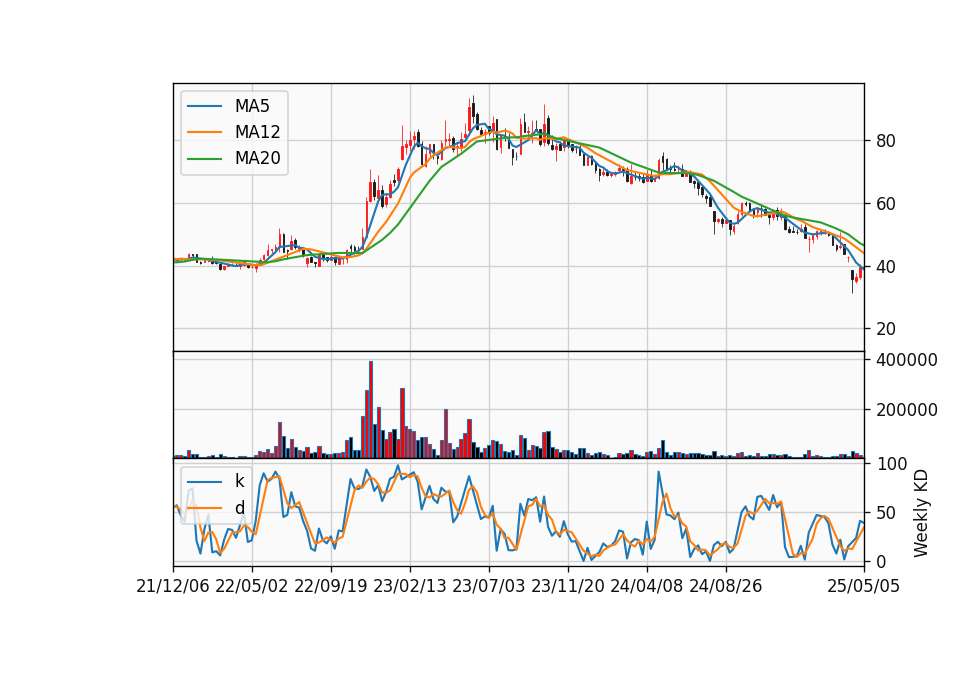Click the 23/07/03 date axis label
Image resolution: width=960 pixels, height=690 pixels.
click(489, 586)
